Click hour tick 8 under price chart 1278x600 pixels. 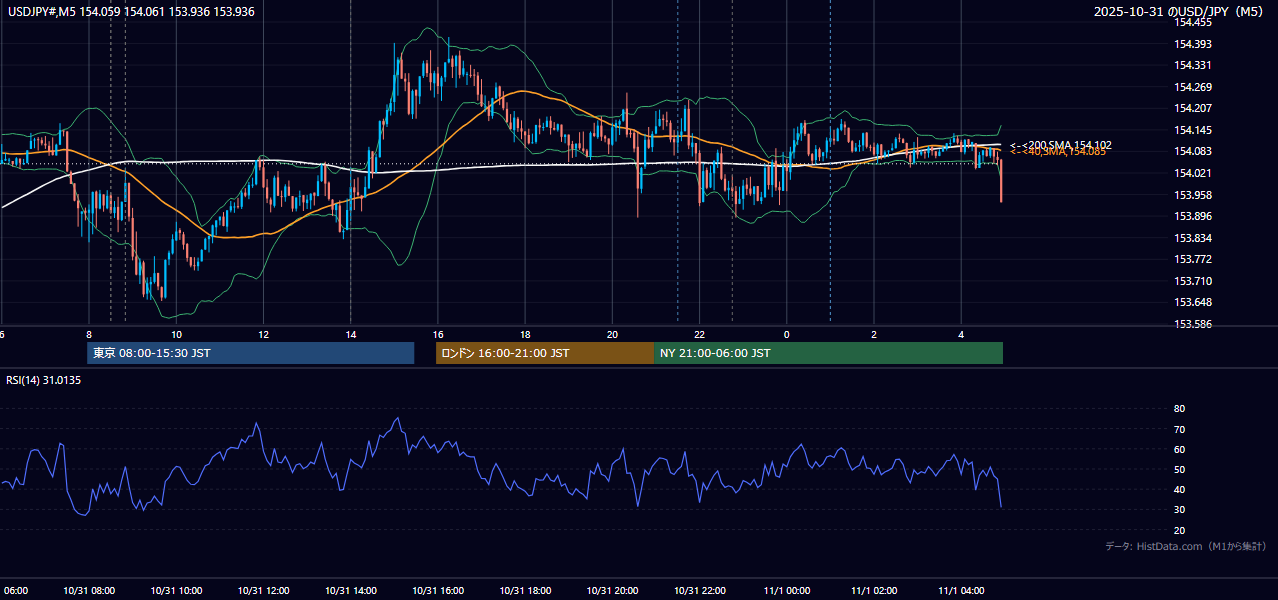click(x=89, y=334)
